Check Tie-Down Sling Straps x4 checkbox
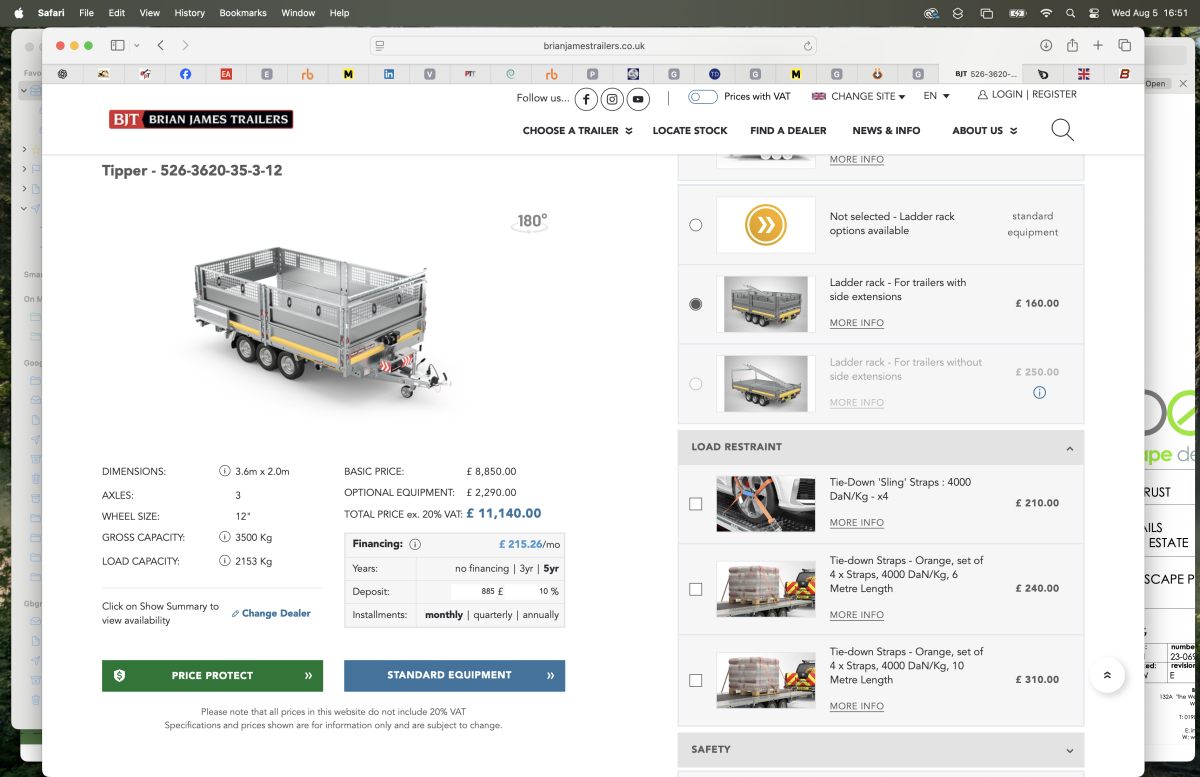Screen dimensions: 1200x777 696,504
